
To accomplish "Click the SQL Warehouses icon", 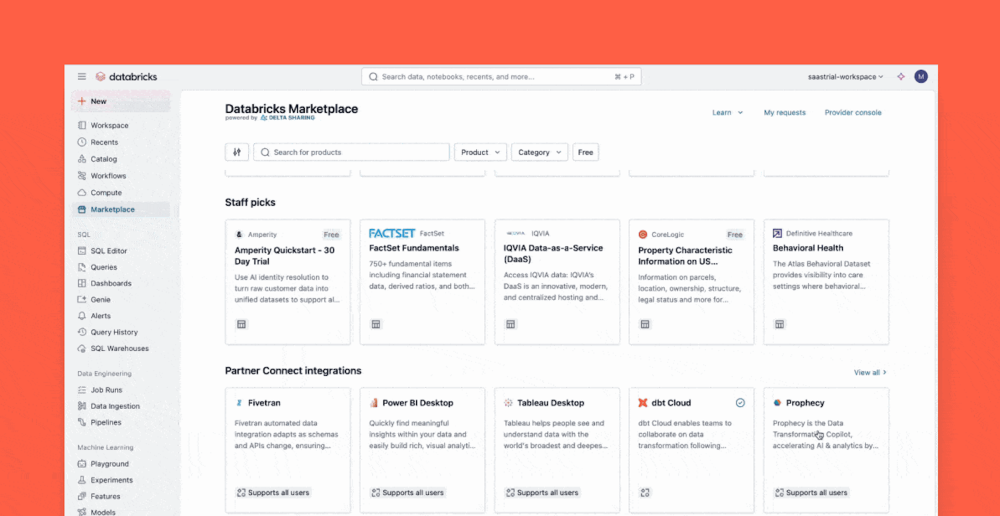I will pyautogui.click(x=82, y=348).
